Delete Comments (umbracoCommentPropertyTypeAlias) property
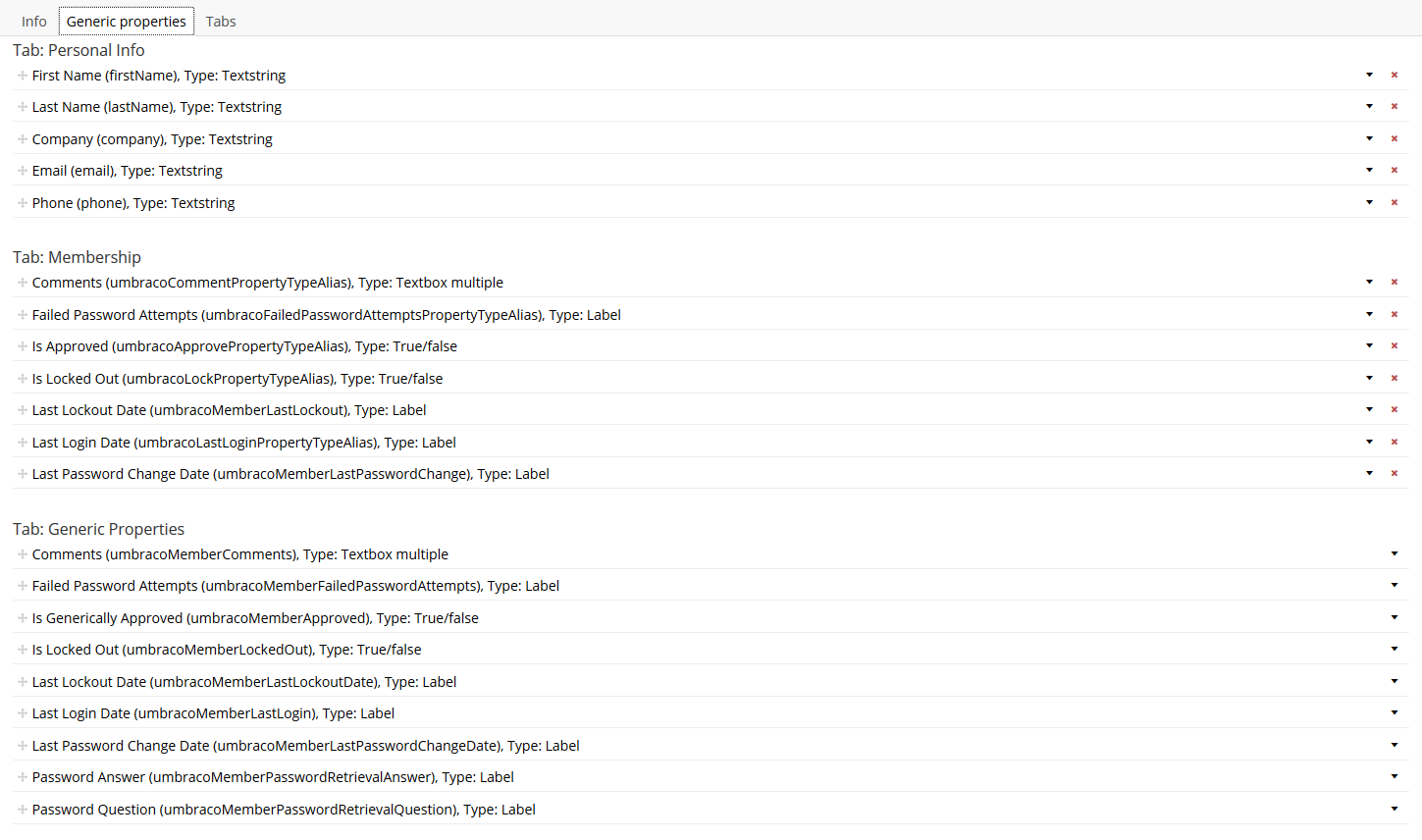Screen dimensions: 1422x840 [x=1394, y=282]
